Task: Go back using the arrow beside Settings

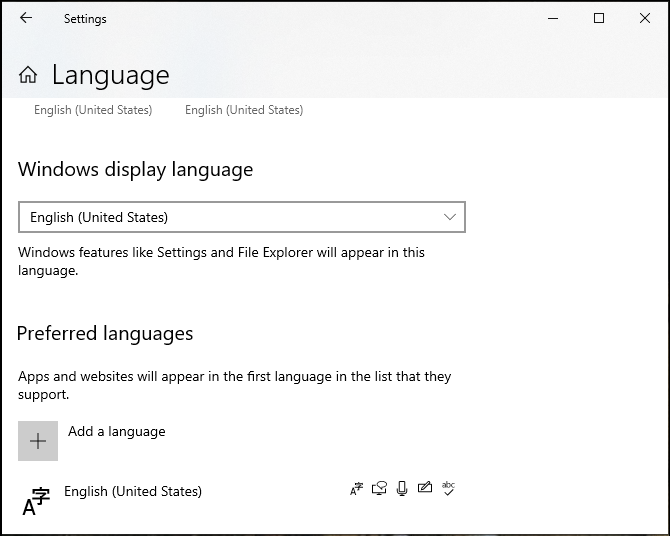Action: [26, 18]
